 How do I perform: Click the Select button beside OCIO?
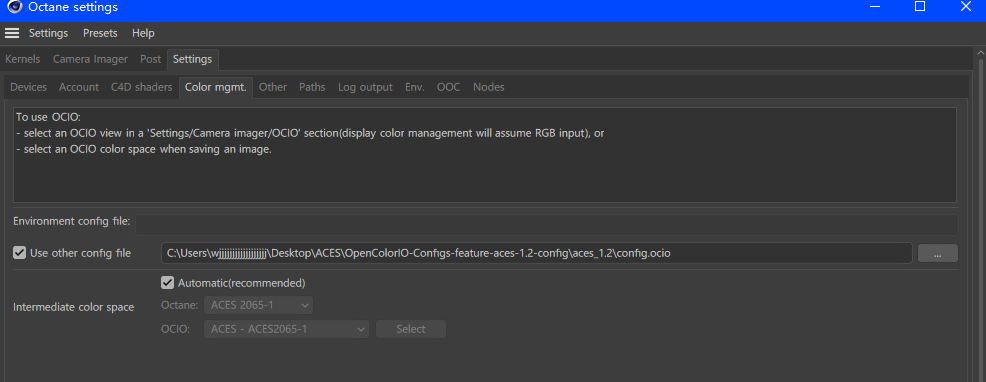click(x=411, y=329)
